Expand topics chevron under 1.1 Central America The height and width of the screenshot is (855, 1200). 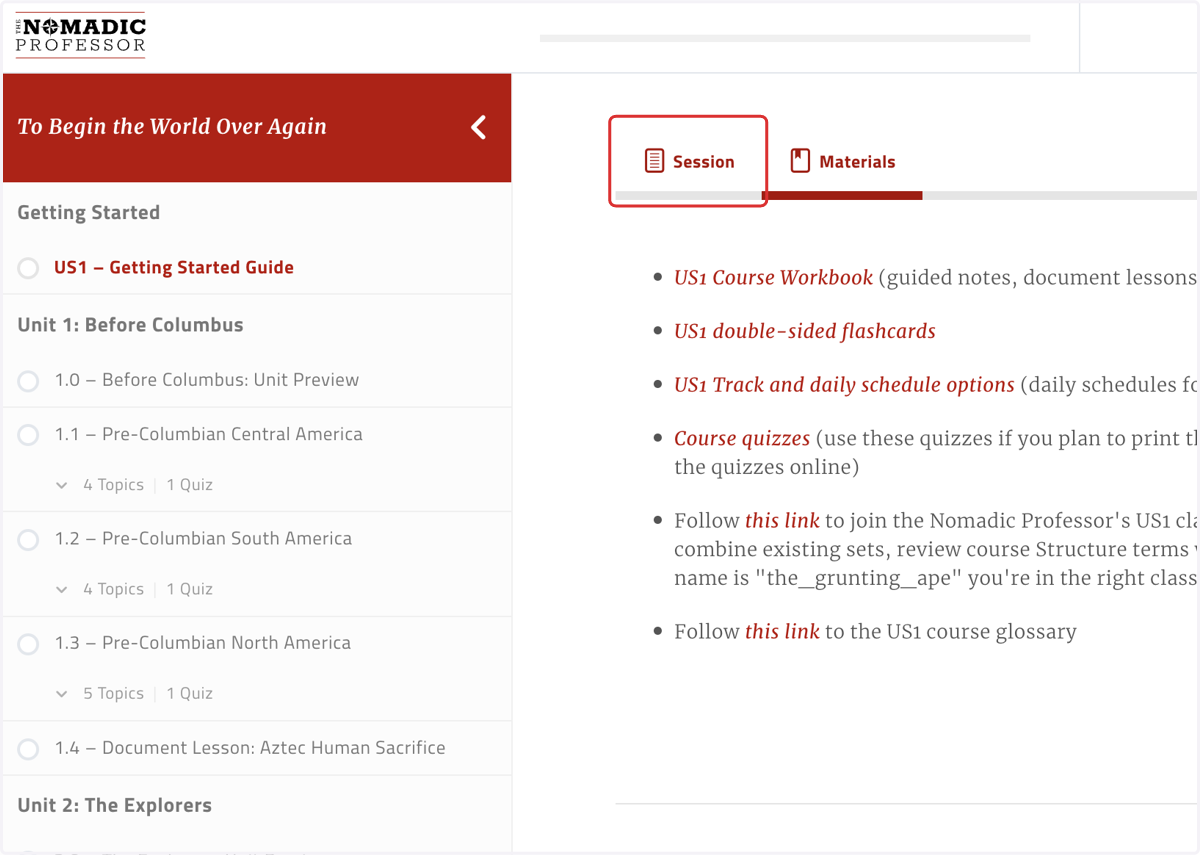click(x=62, y=485)
